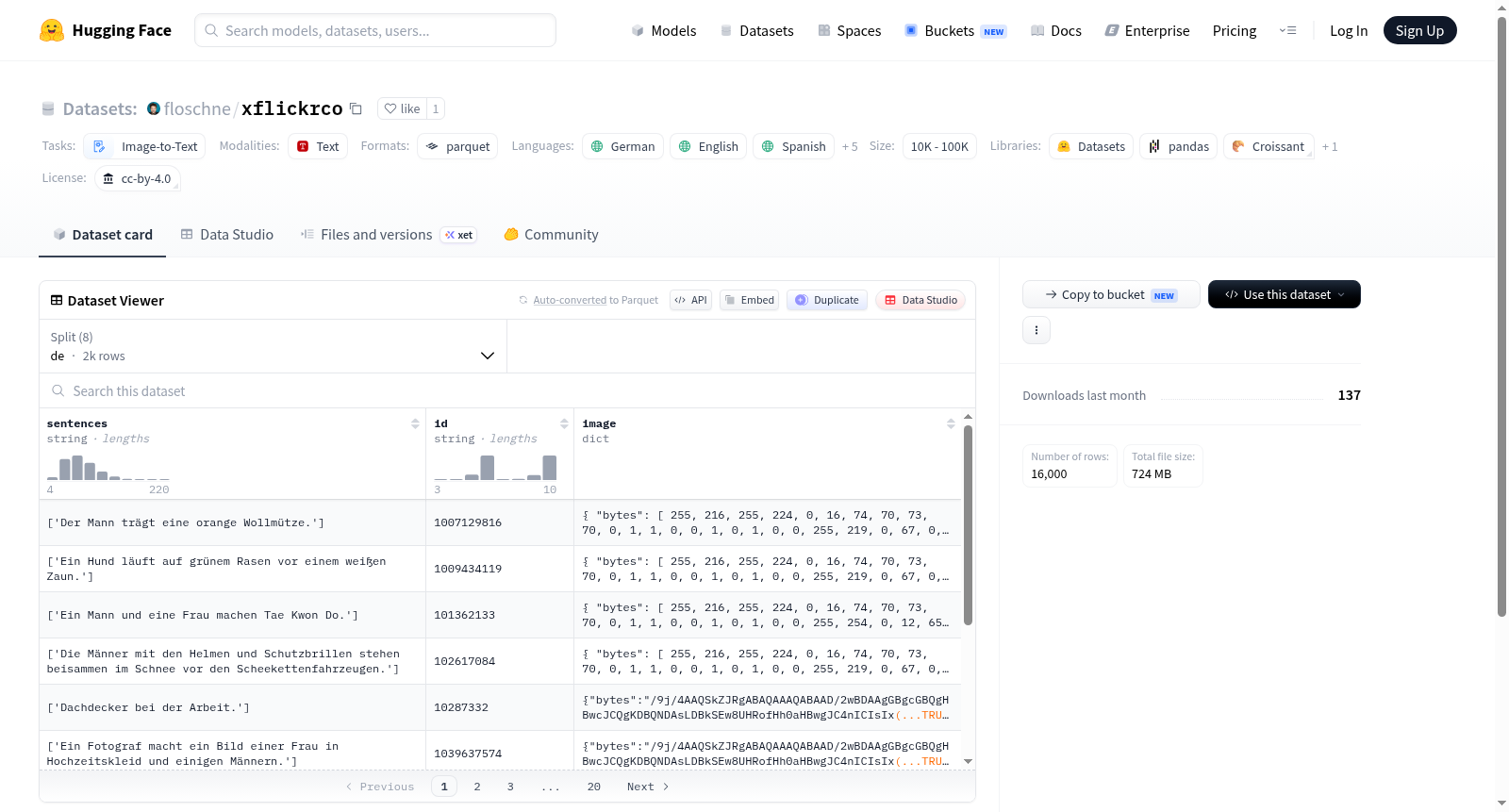1509x812 pixels.
Task: Click the Search this dataset field
Action: 507,390
